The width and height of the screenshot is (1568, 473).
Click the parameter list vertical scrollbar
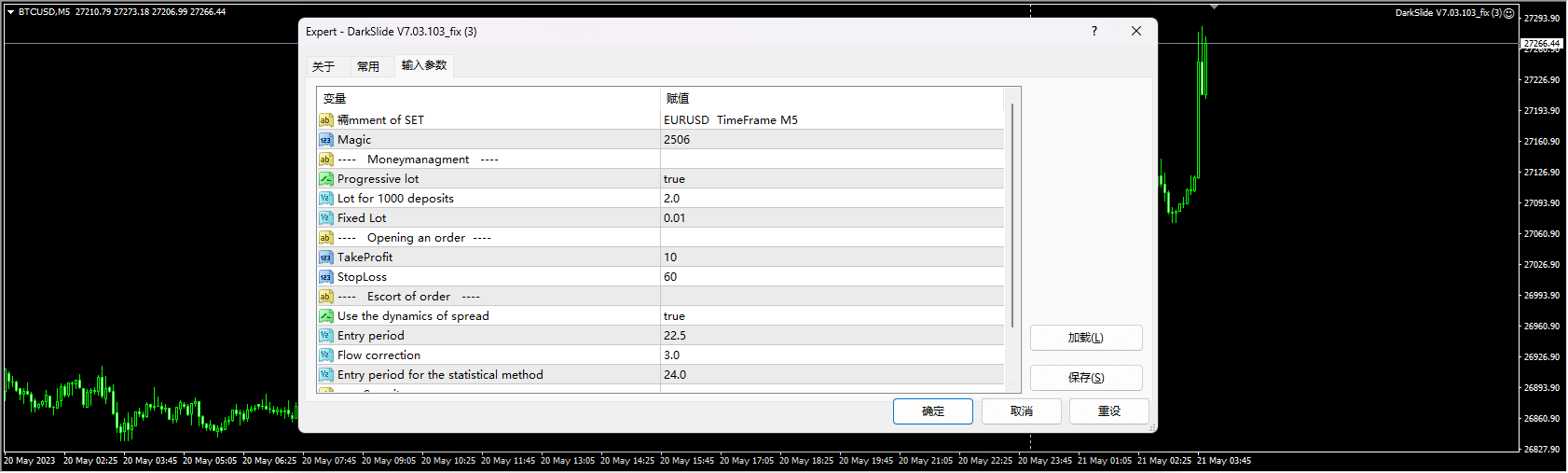click(1012, 216)
